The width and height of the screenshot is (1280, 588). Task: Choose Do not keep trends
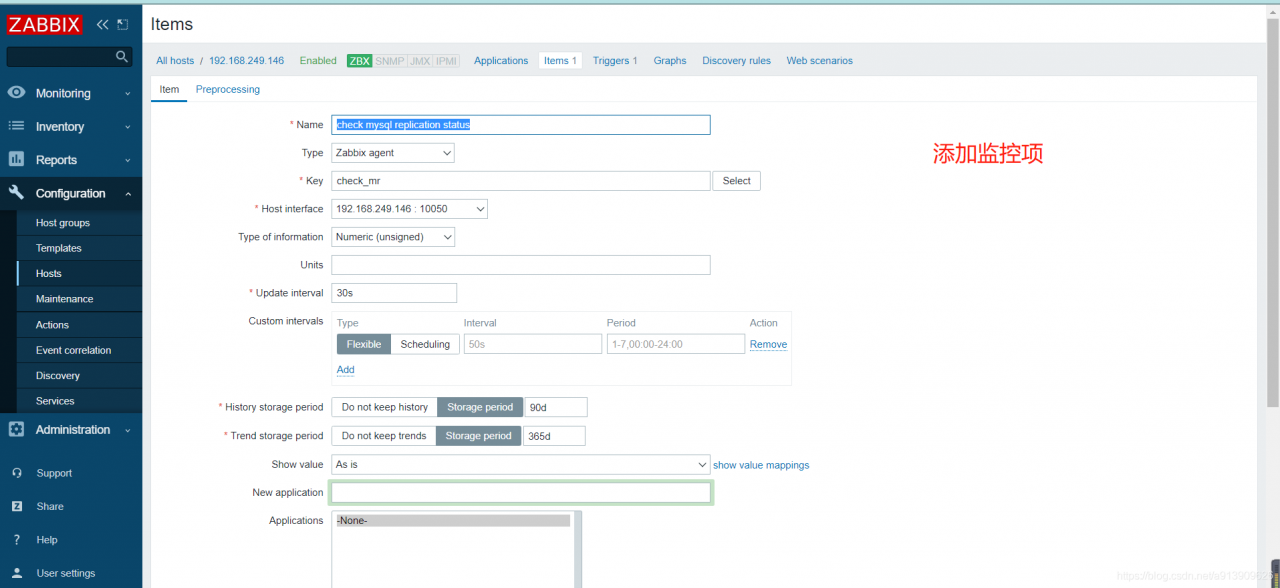[x=384, y=436]
